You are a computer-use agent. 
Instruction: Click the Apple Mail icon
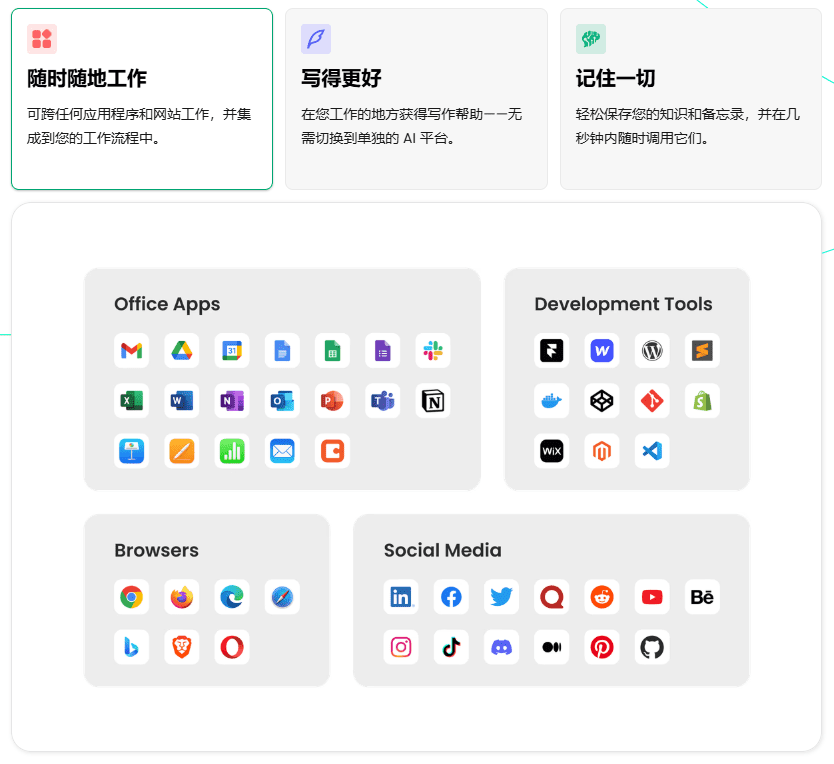282,451
